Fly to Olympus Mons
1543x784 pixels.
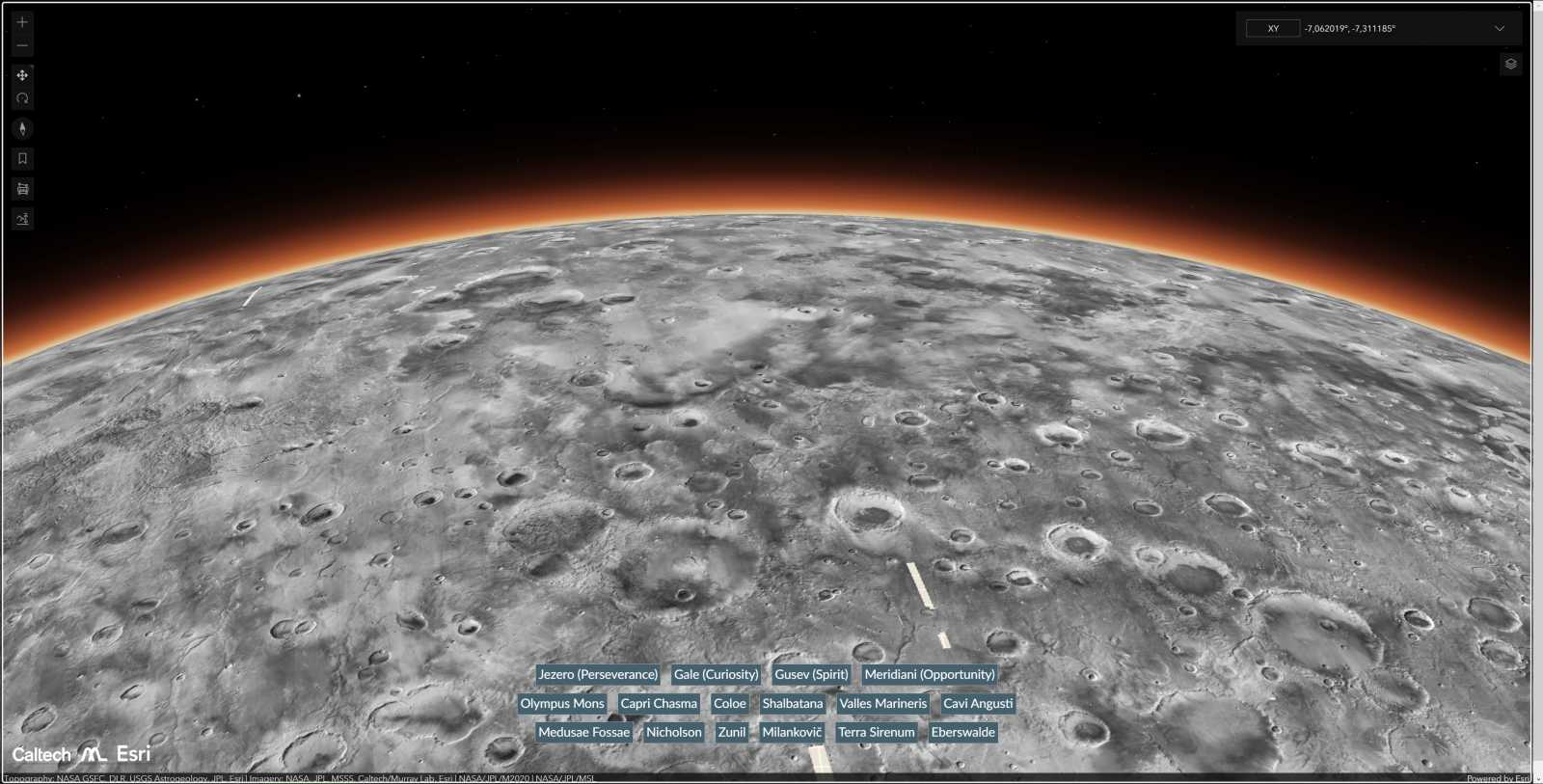[x=562, y=703]
